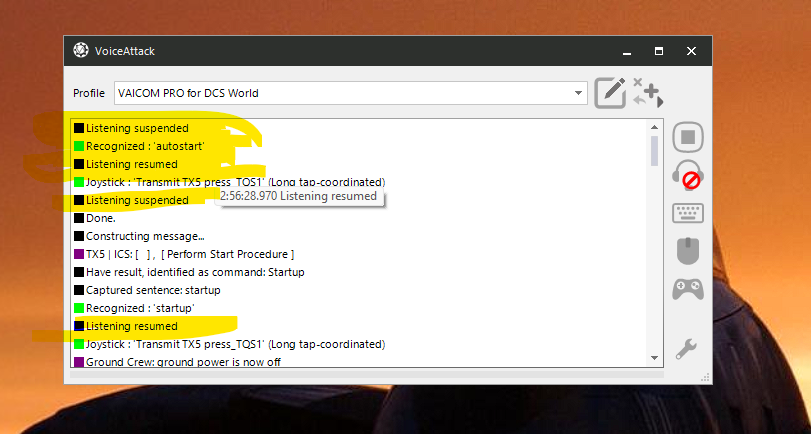Maximize the VoiceAttack window
Image resolution: width=811 pixels, height=434 pixels.
point(659,51)
